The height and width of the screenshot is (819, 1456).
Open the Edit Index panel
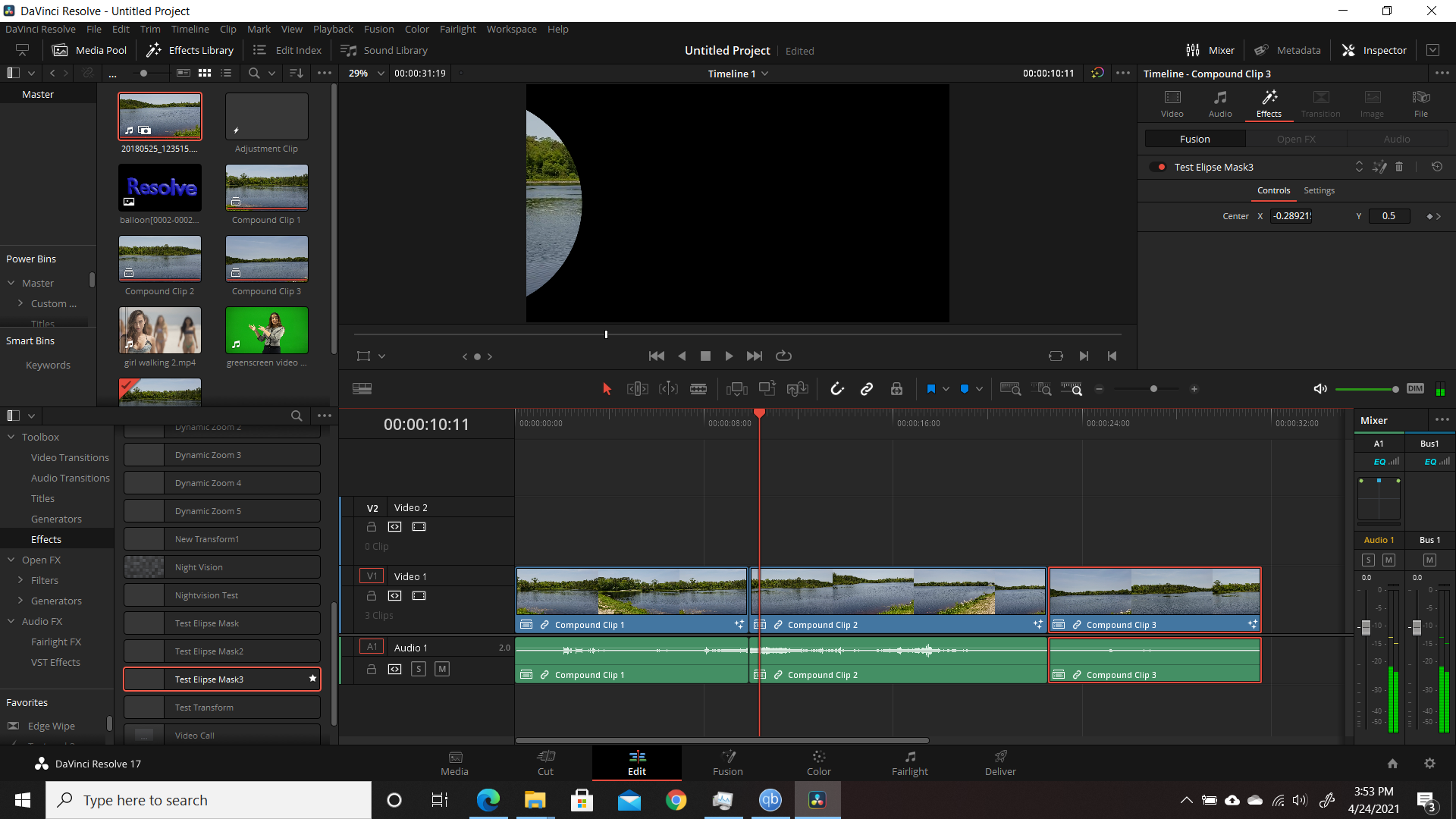287,50
